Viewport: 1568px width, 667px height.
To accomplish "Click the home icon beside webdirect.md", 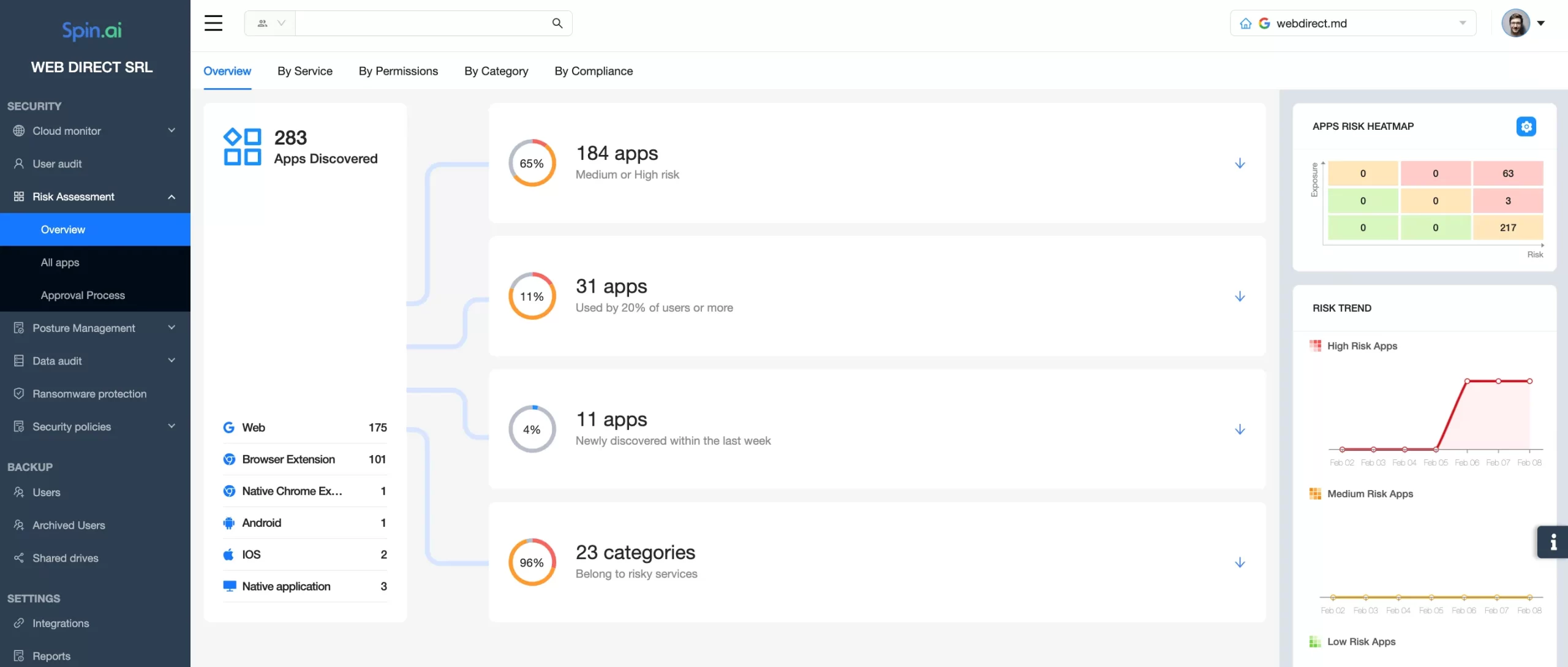I will pos(1245,23).
